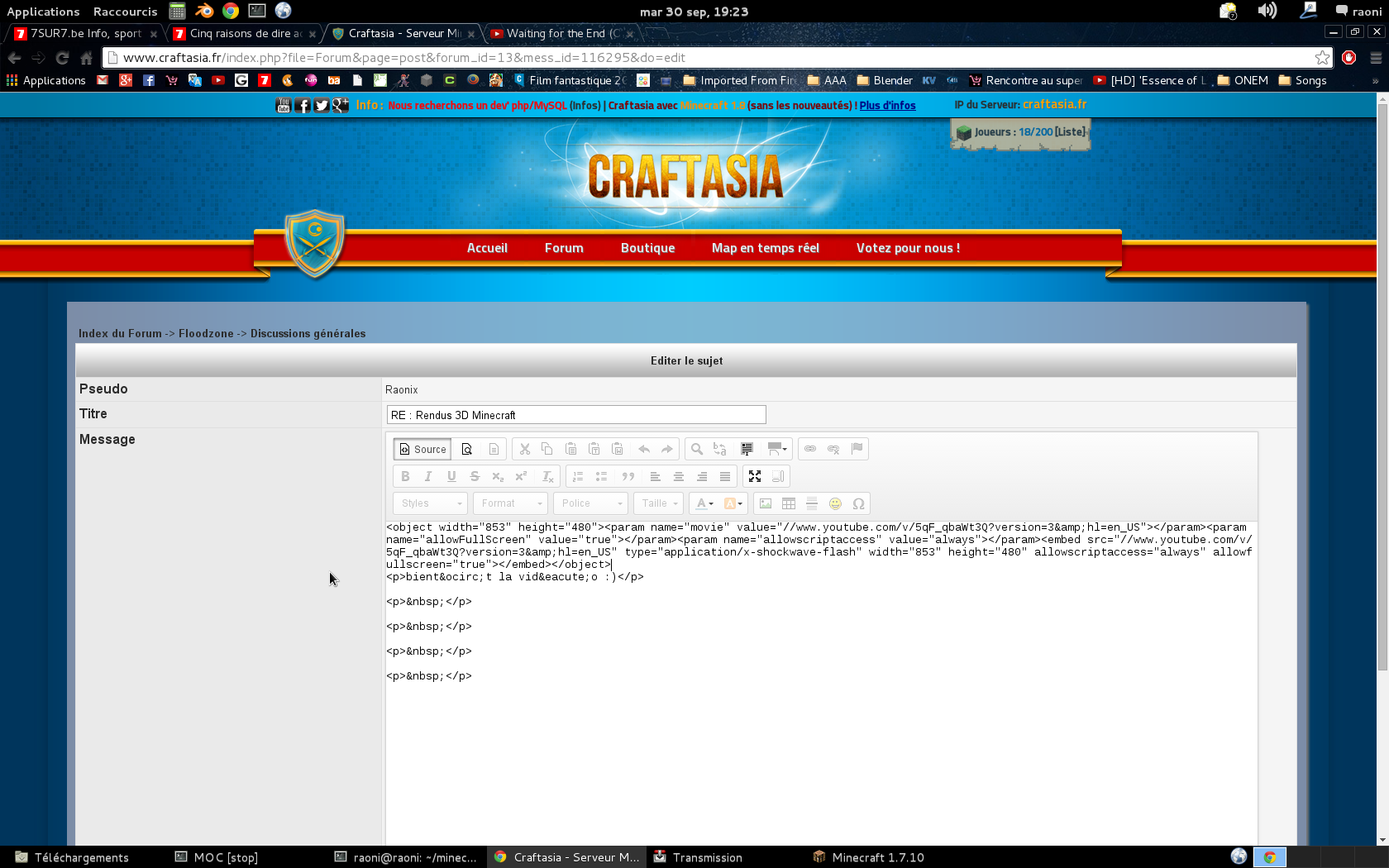The height and width of the screenshot is (868, 1389).
Task: Maximize the editor area
Action: pos(755,476)
